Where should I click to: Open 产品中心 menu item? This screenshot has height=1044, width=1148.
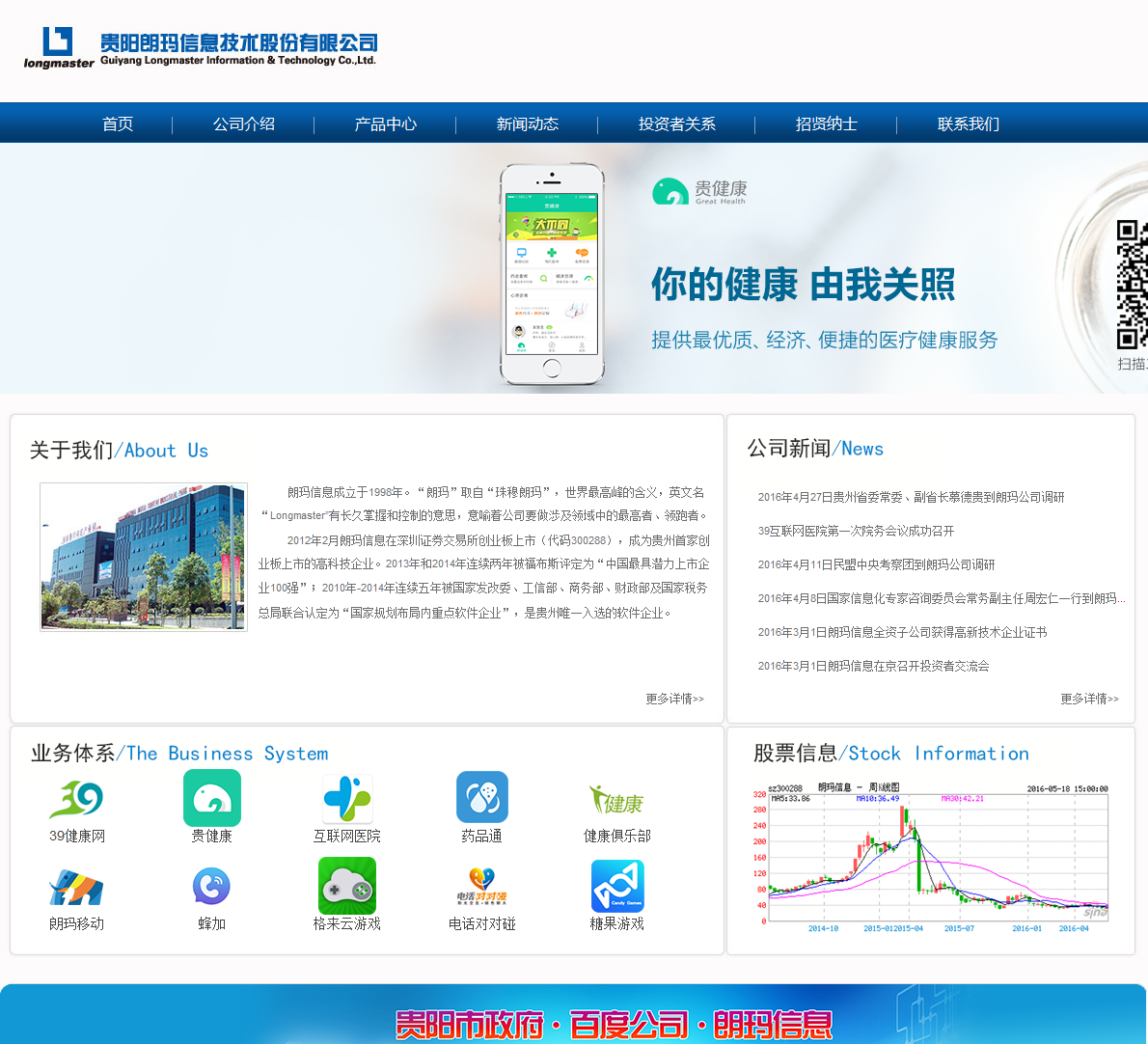coord(385,124)
